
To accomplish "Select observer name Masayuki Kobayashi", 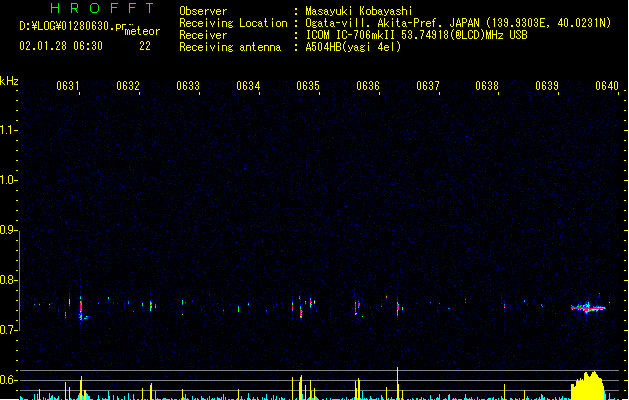I will 359,11.
